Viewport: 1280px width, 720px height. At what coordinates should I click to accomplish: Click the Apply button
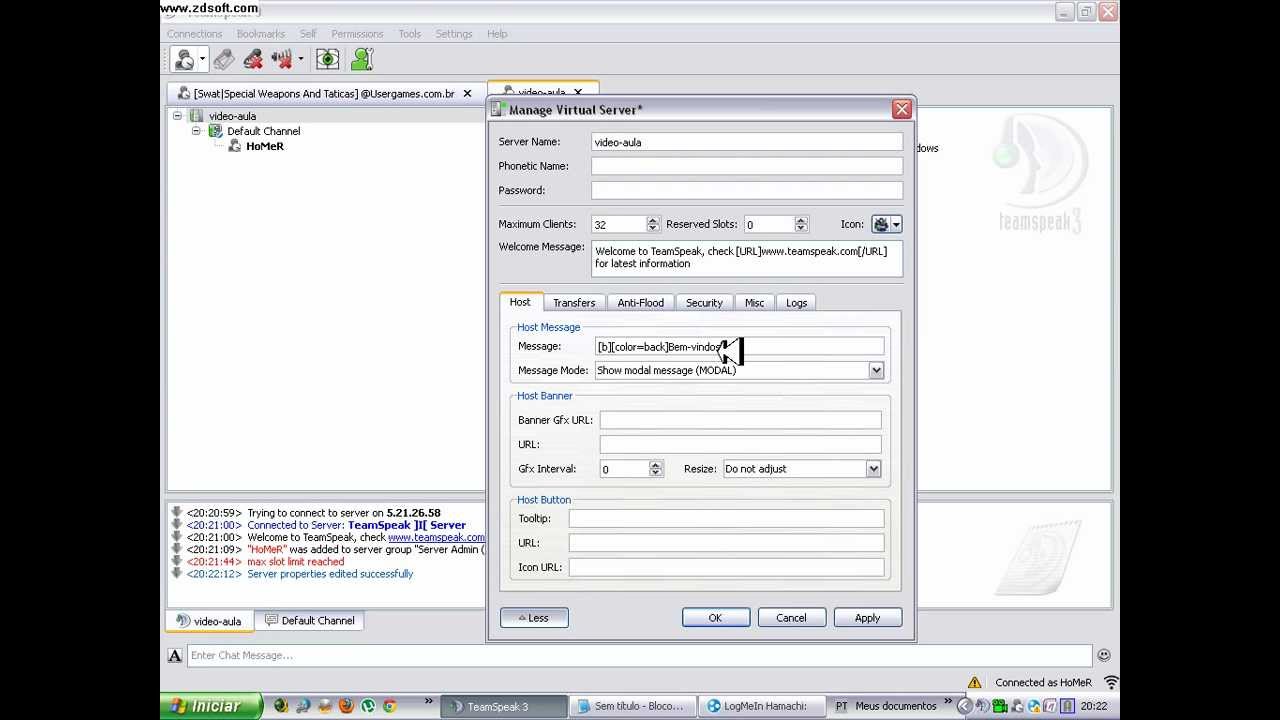pos(867,618)
